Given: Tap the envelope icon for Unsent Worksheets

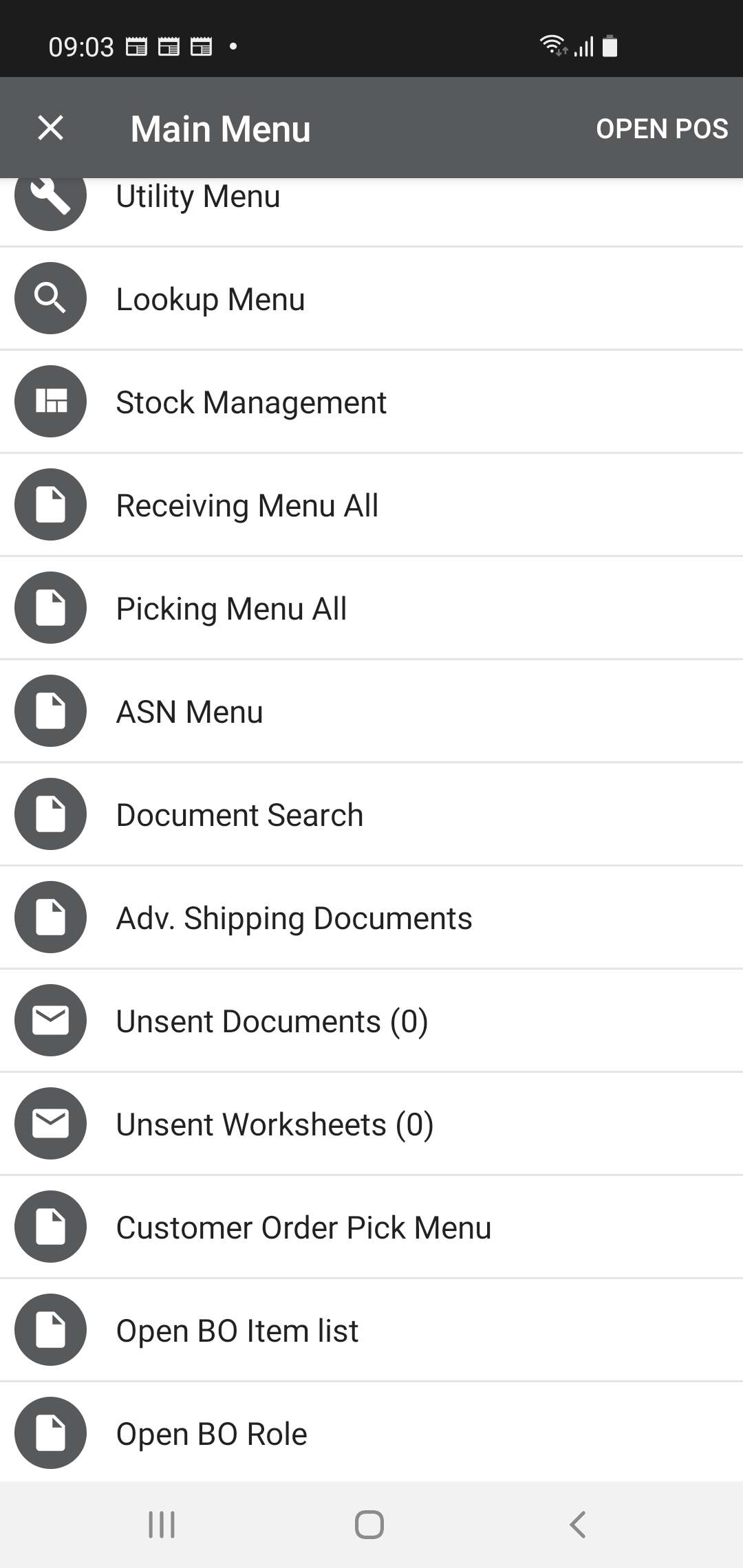Looking at the screenshot, I should [x=50, y=1123].
